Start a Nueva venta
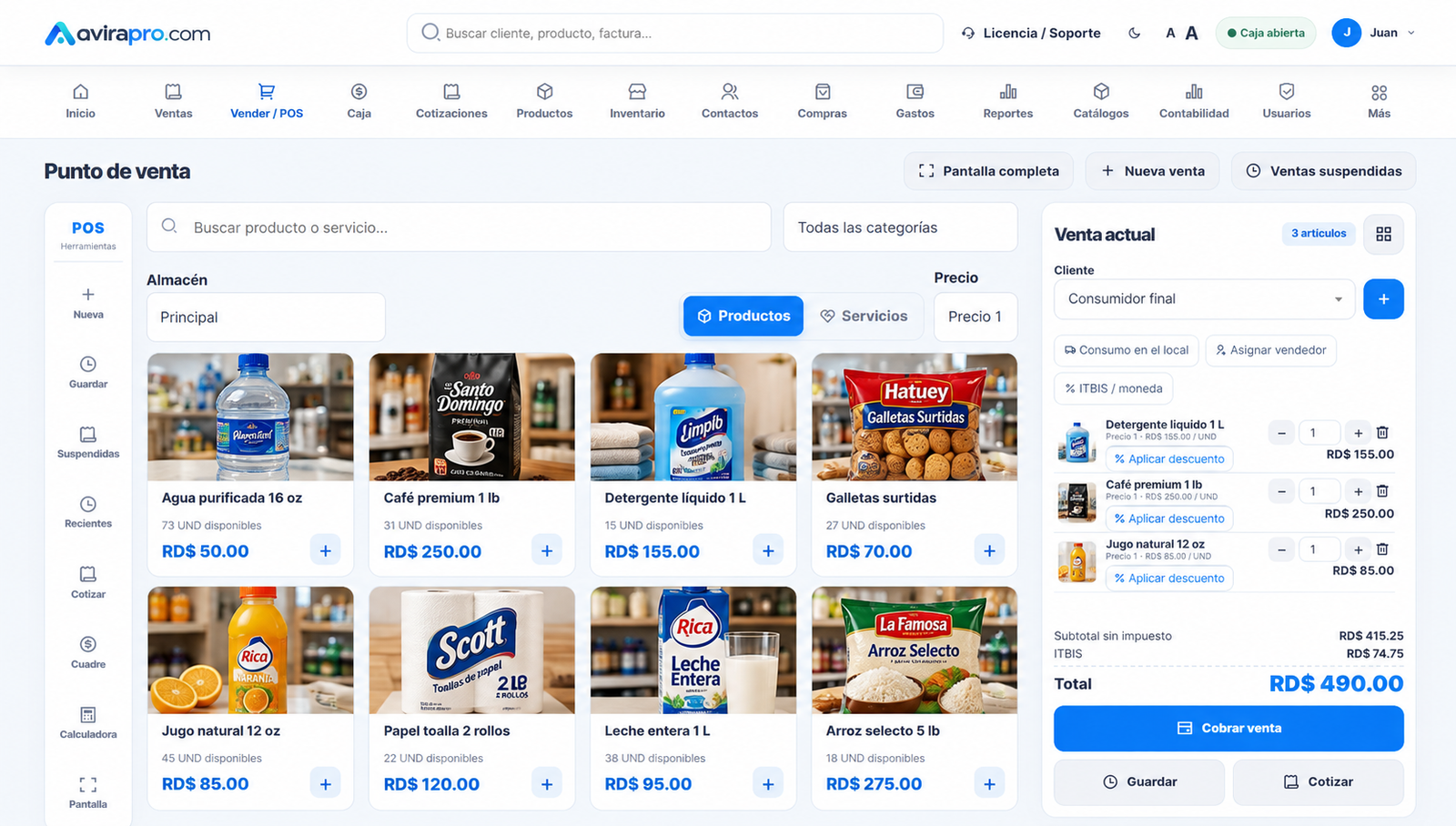The image size is (1456, 826). (1152, 171)
